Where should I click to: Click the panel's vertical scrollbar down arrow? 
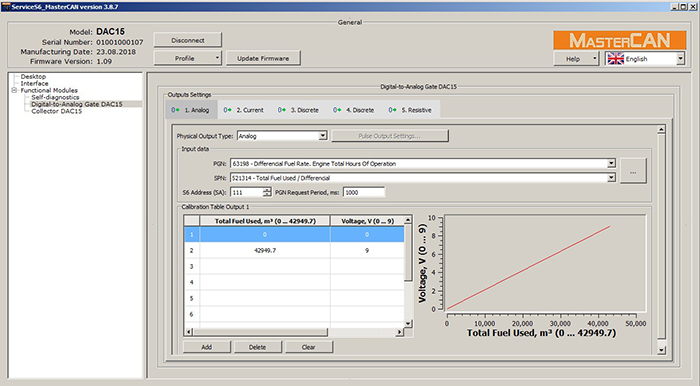click(x=662, y=350)
